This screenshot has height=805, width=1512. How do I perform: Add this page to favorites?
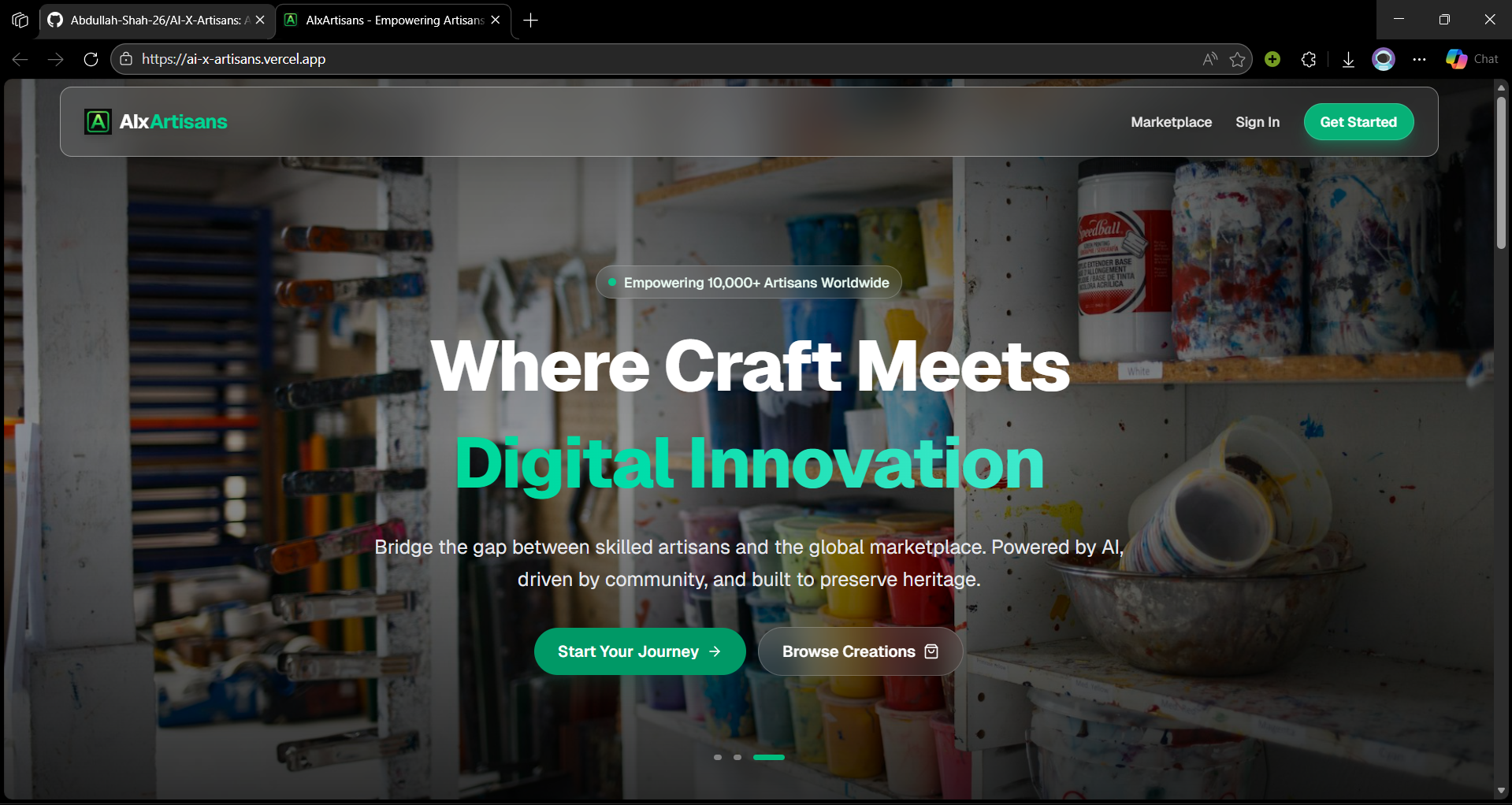(x=1238, y=59)
